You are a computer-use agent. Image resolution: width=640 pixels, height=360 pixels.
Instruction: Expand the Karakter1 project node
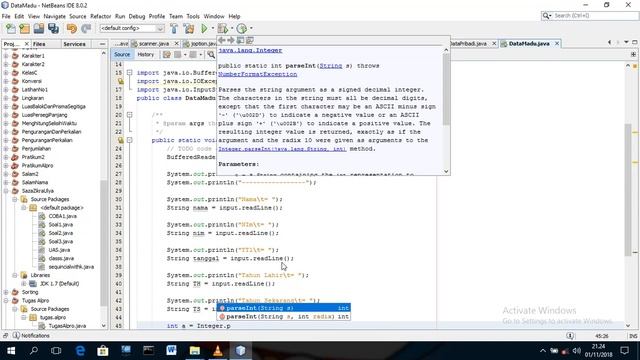pos(6,56)
